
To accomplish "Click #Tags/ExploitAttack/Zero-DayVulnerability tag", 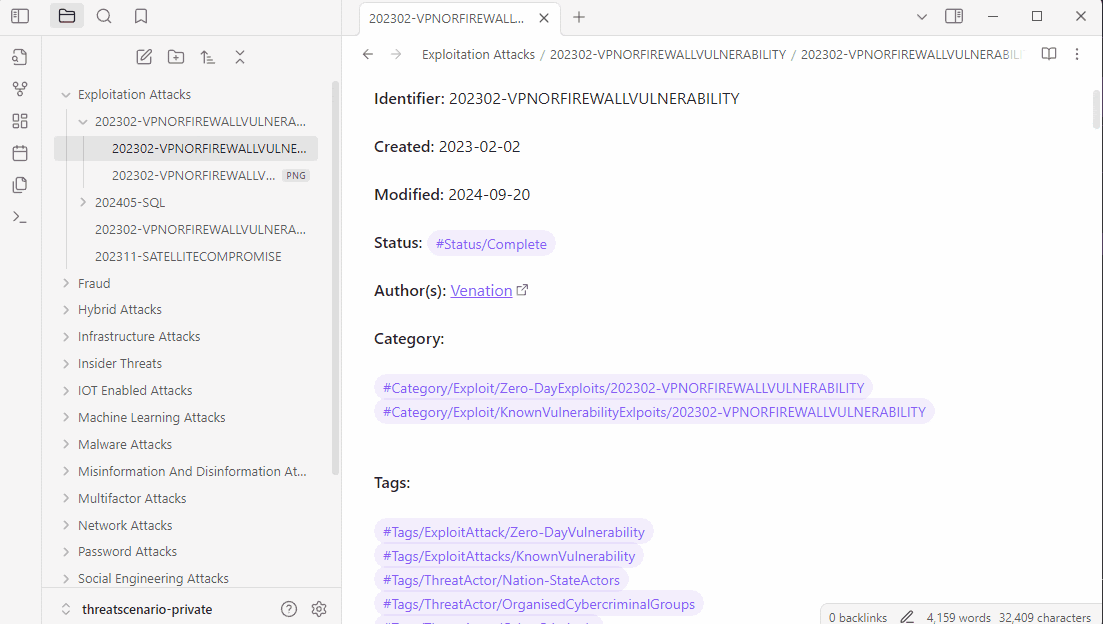I will click(x=514, y=532).
